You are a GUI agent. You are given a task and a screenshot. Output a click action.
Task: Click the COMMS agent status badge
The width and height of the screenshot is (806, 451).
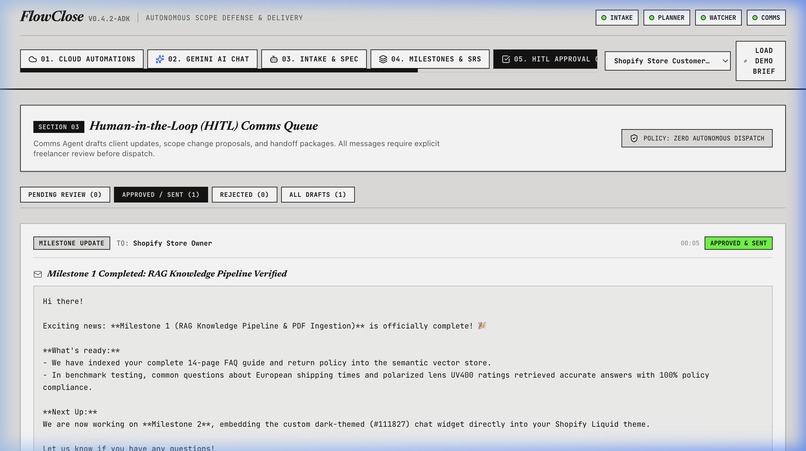pos(766,17)
